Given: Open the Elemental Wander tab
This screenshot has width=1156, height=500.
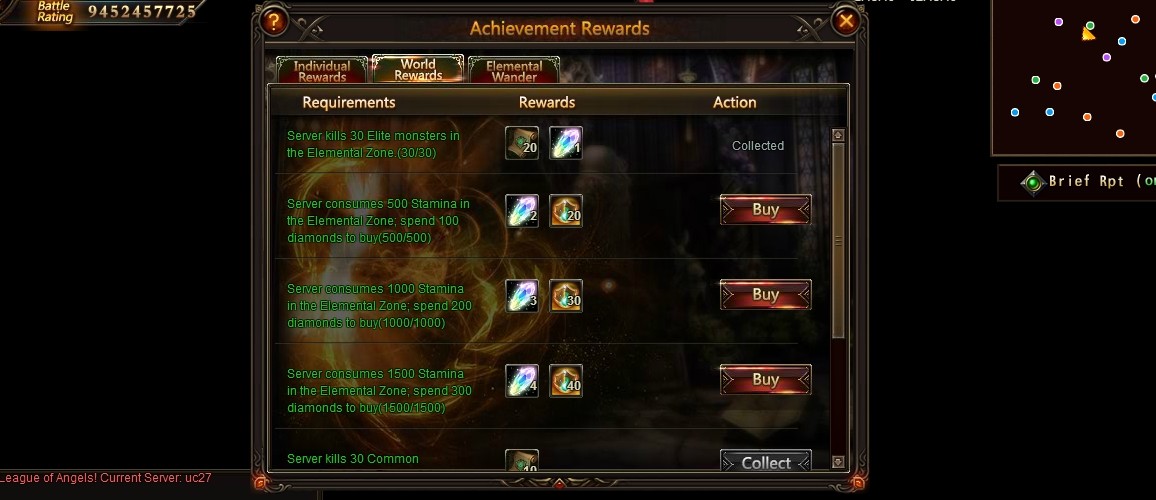Looking at the screenshot, I should 514,70.
